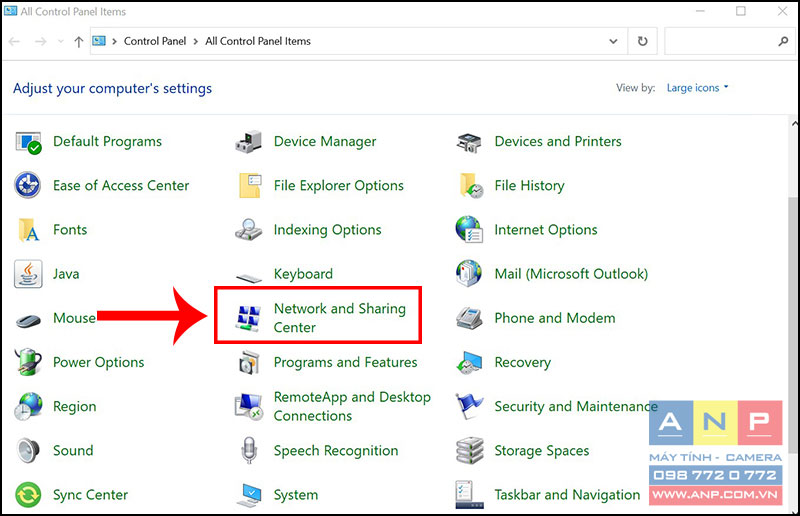This screenshot has height=516, width=800.
Task: Open the Region globe icon
Action: (28, 406)
